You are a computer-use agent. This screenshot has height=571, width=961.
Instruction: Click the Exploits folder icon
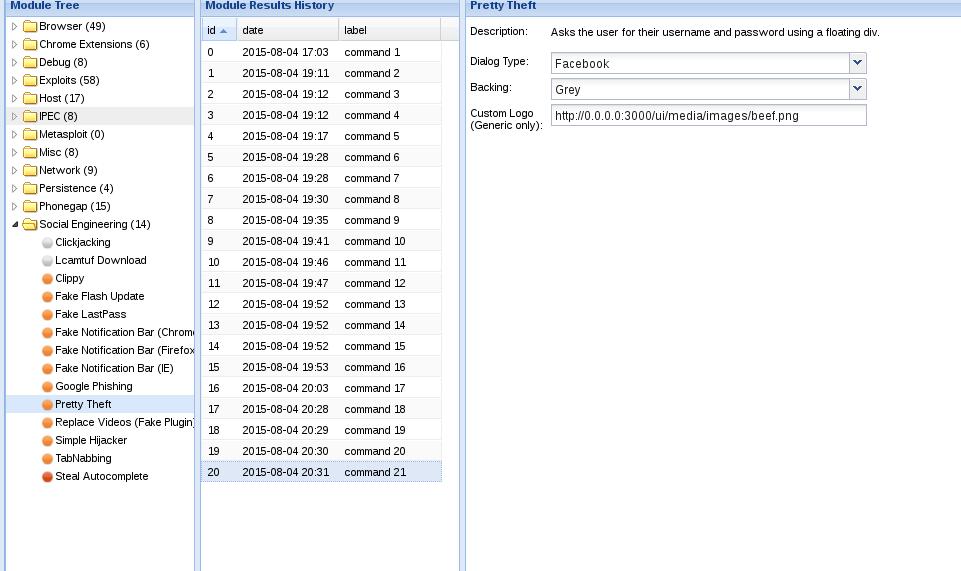point(30,80)
